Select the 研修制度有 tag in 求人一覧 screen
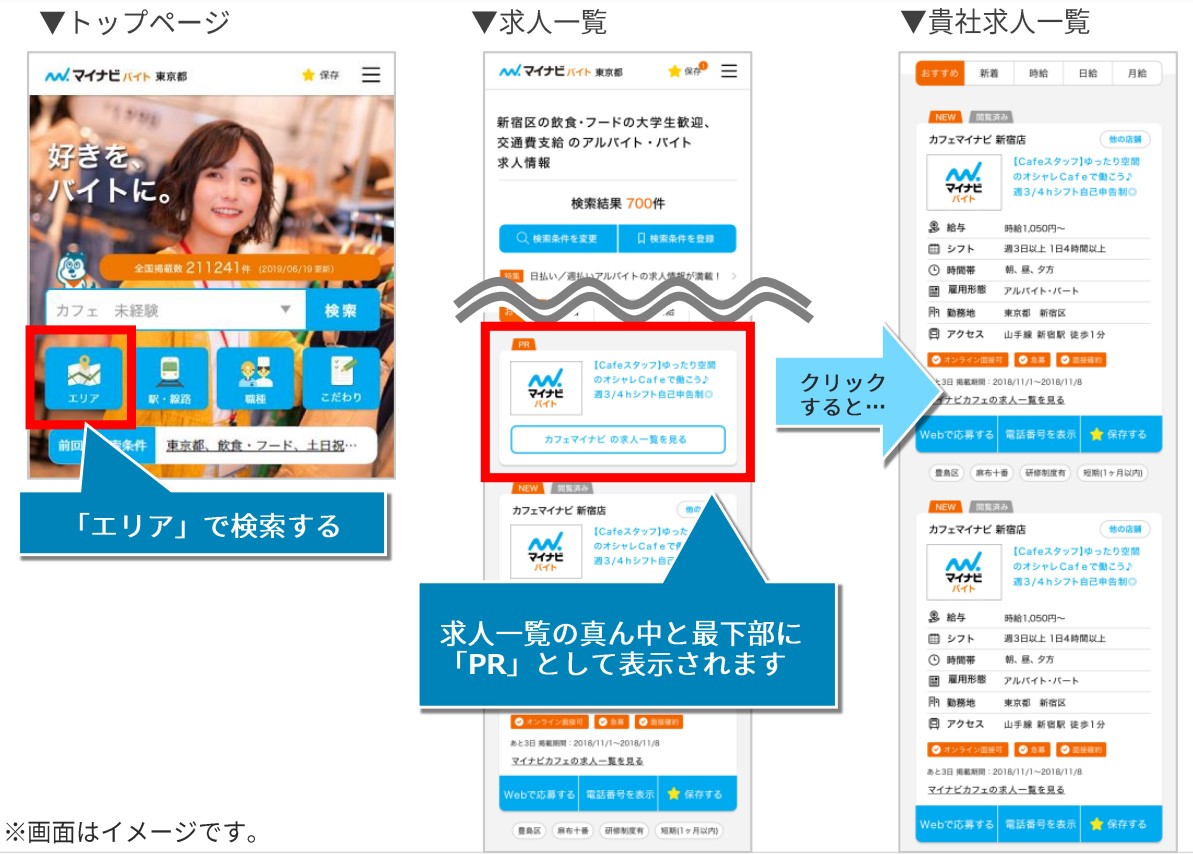 click(x=624, y=830)
